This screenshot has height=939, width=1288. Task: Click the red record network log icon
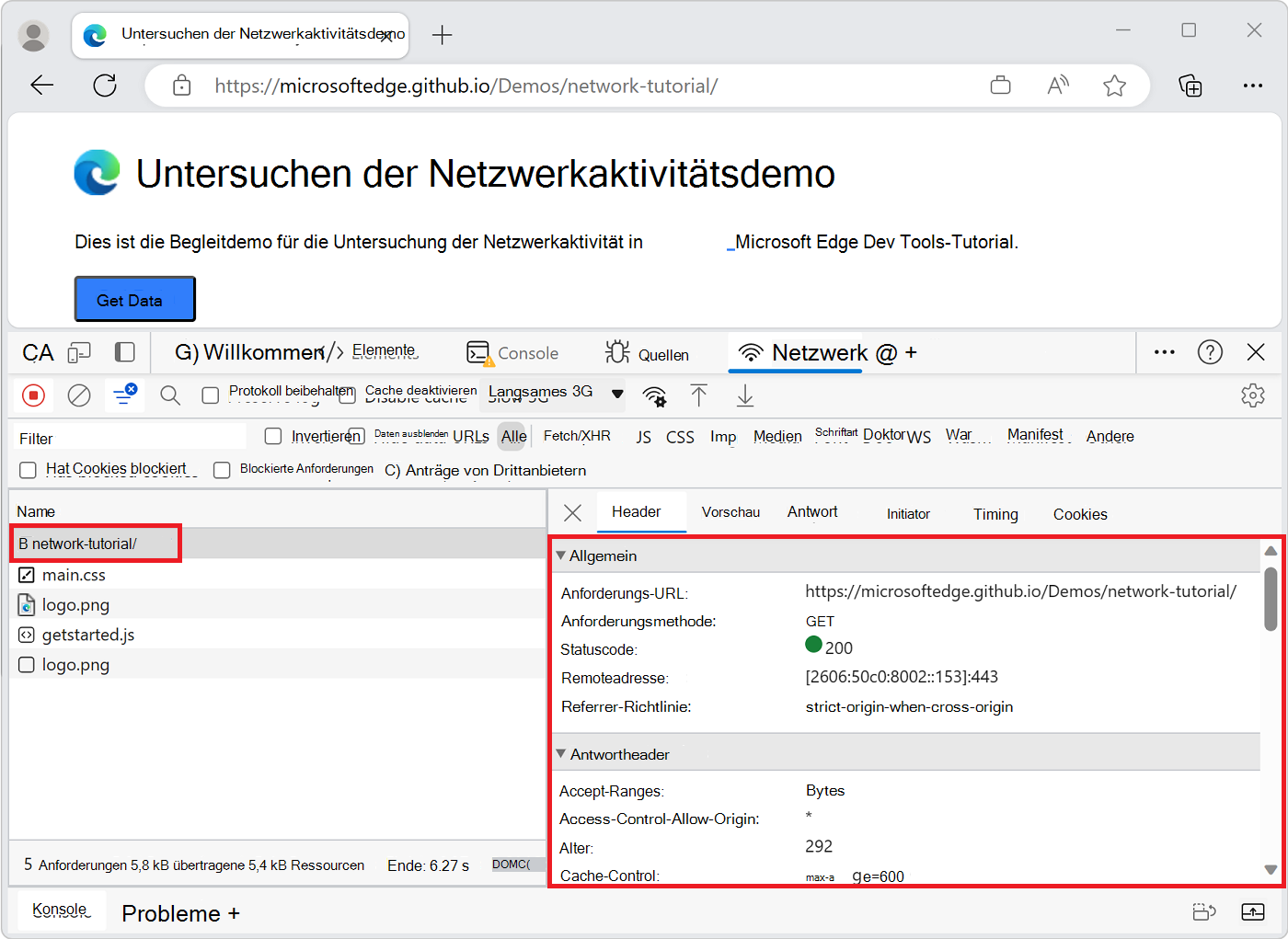pos(34,395)
